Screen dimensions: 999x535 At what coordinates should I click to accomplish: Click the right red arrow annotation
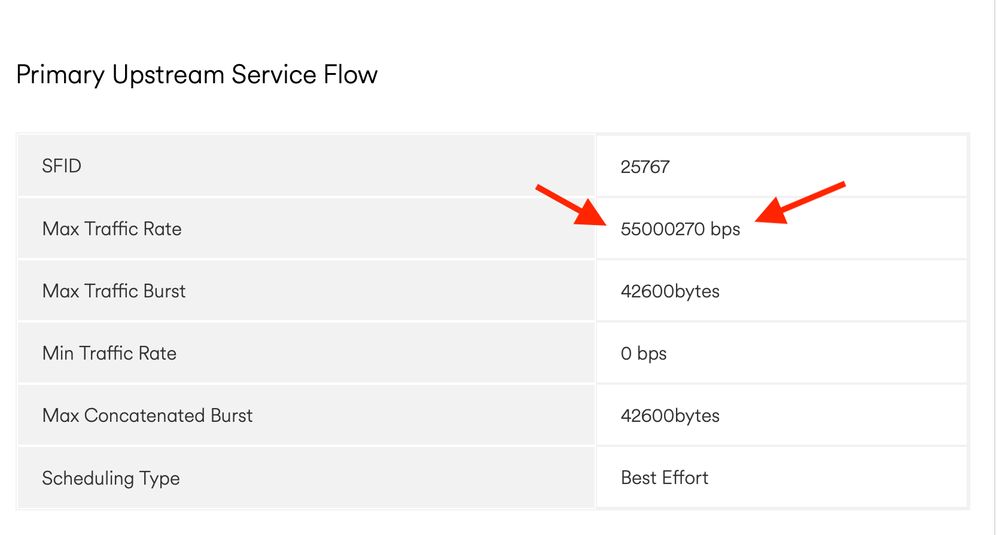(801, 203)
